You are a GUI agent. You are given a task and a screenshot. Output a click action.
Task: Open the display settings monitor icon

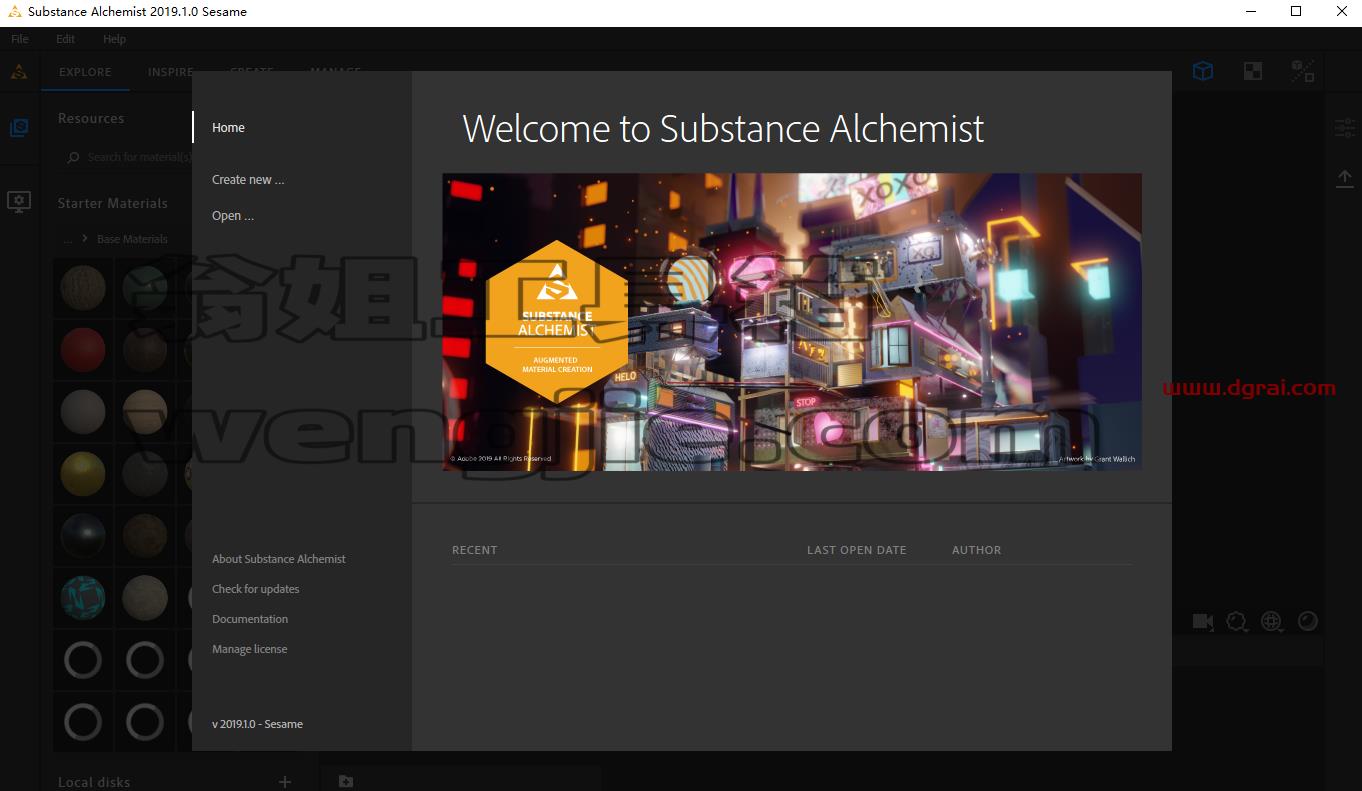coord(18,202)
